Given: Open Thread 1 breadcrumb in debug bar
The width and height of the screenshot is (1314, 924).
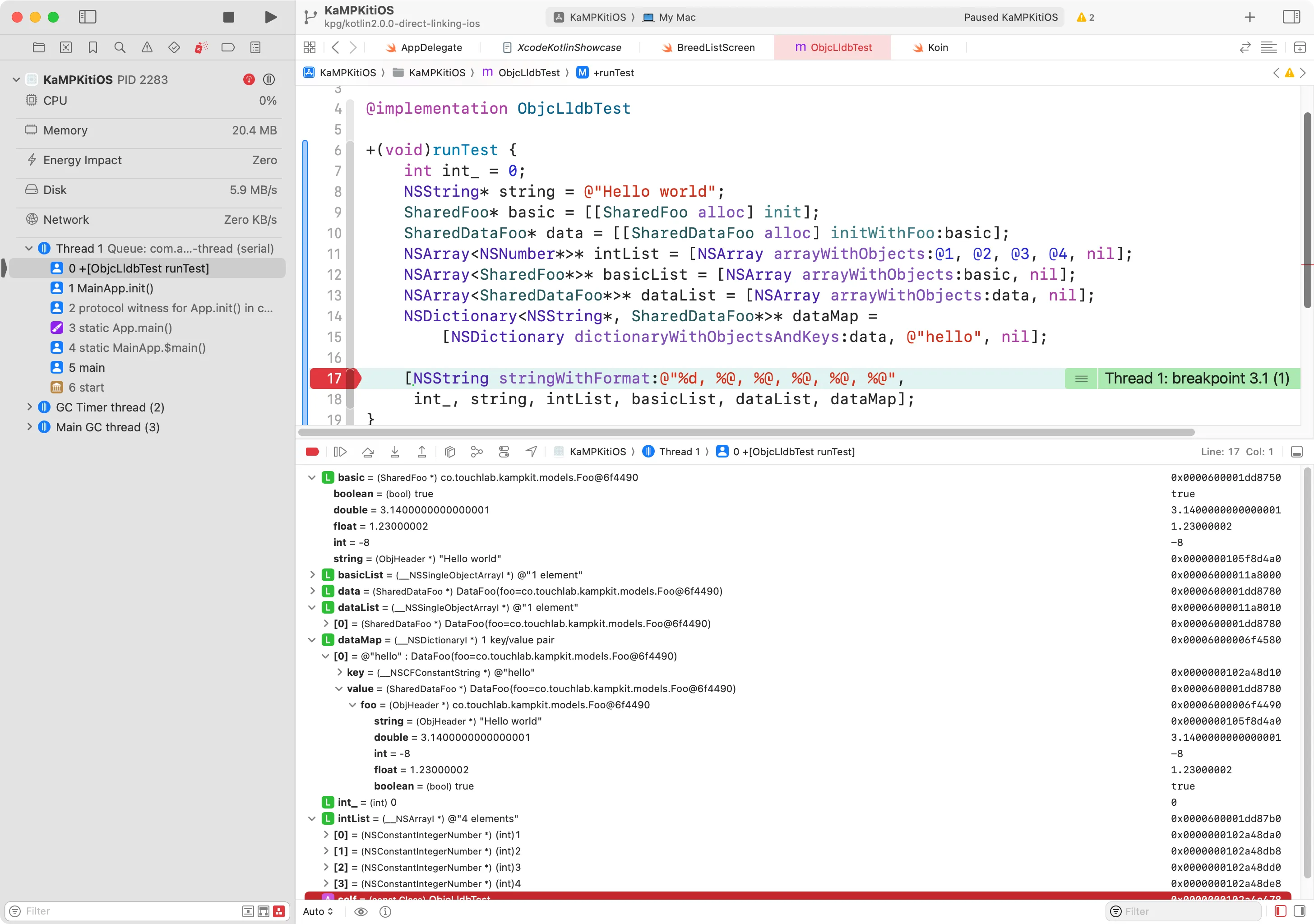Looking at the screenshot, I should click(679, 451).
